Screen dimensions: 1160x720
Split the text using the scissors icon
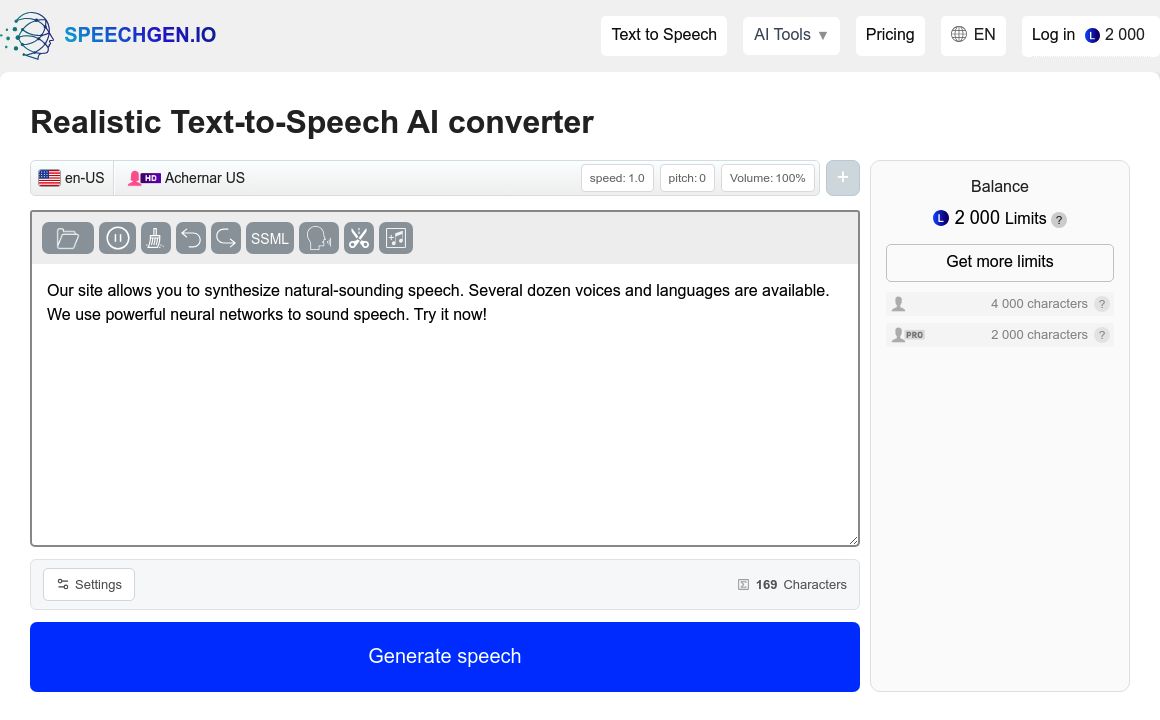pyautogui.click(x=359, y=238)
